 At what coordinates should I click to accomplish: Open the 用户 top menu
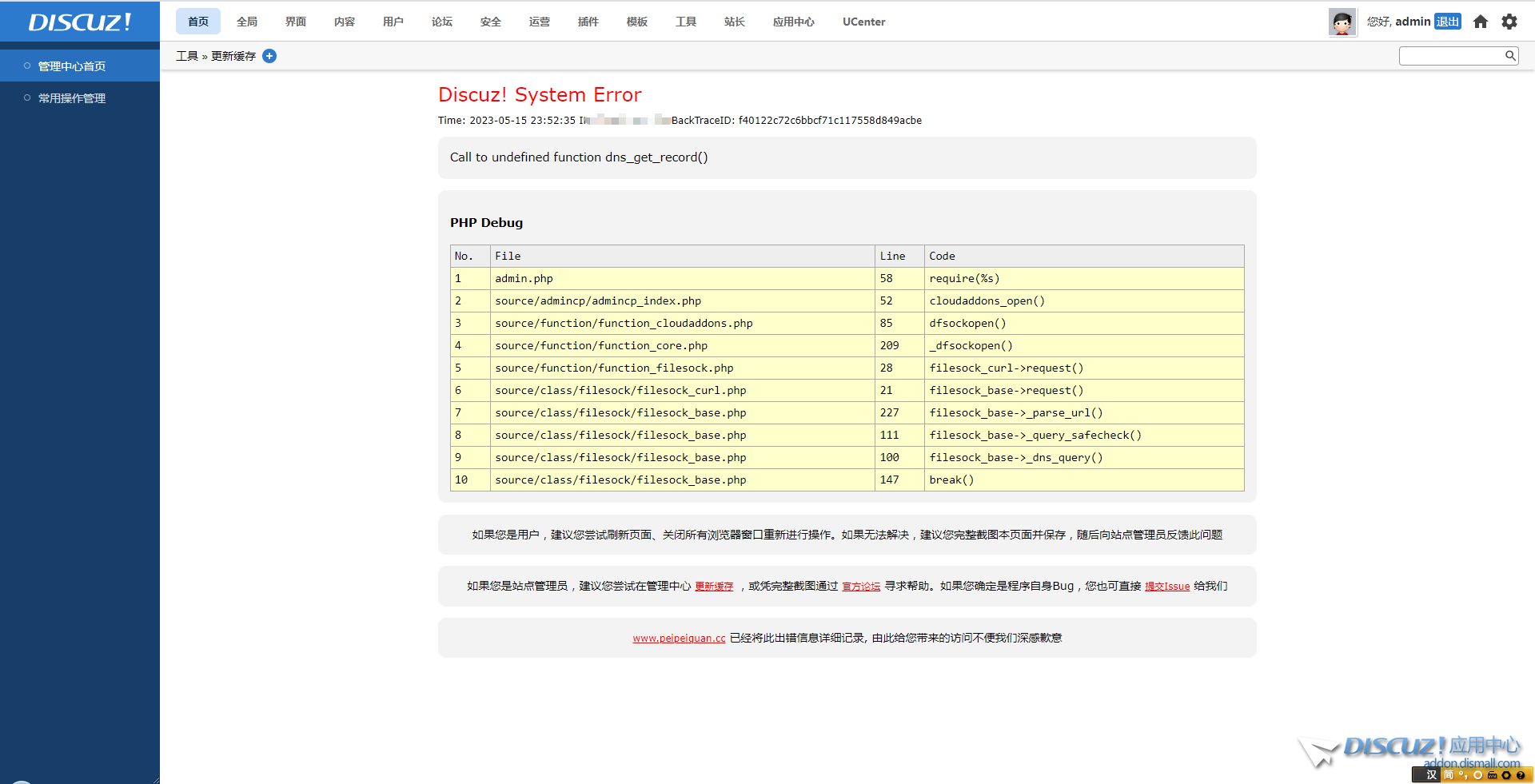coord(393,22)
